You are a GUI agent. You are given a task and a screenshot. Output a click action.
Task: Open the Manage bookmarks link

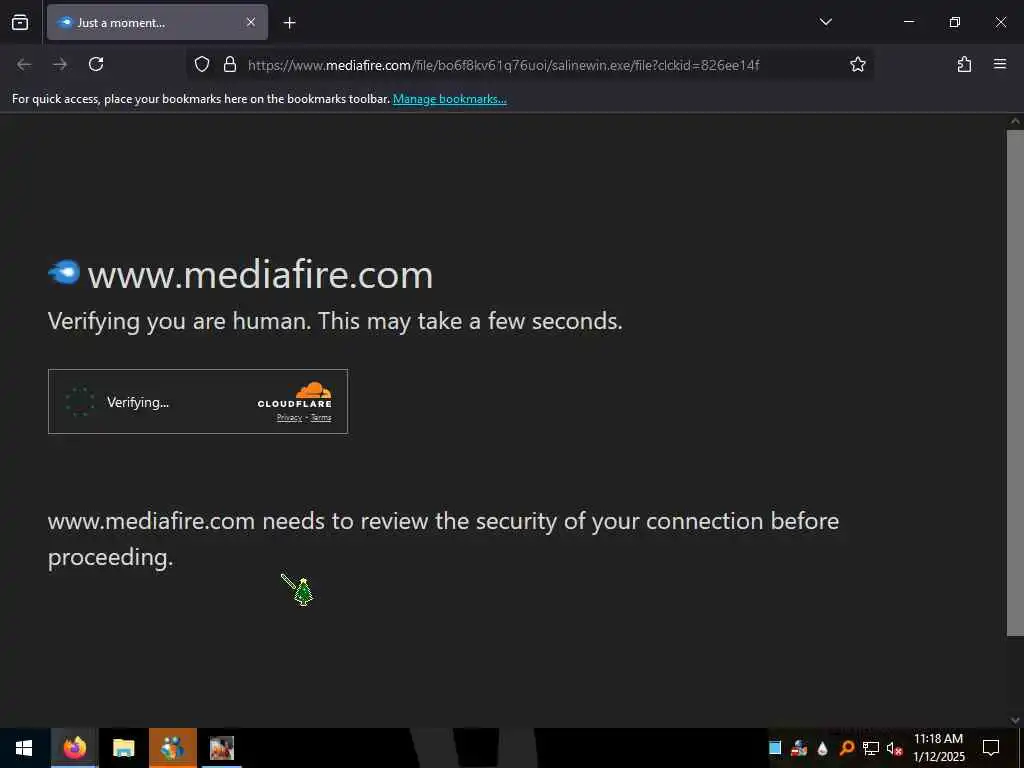click(449, 99)
